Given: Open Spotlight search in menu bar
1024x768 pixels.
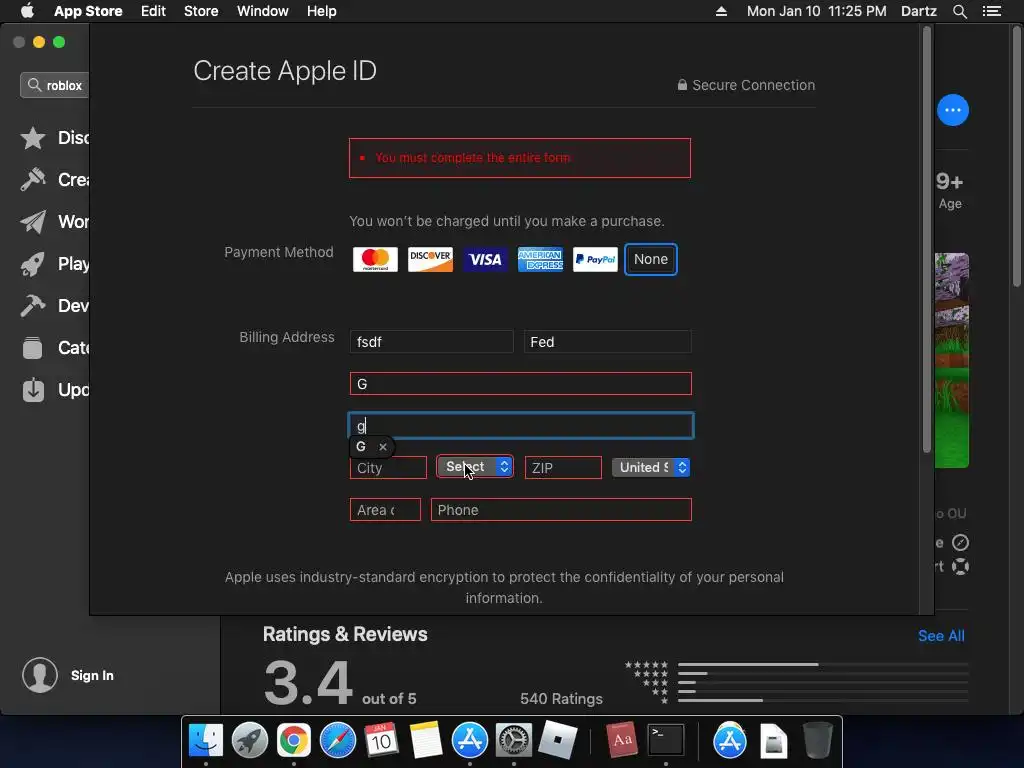Looking at the screenshot, I should [959, 11].
